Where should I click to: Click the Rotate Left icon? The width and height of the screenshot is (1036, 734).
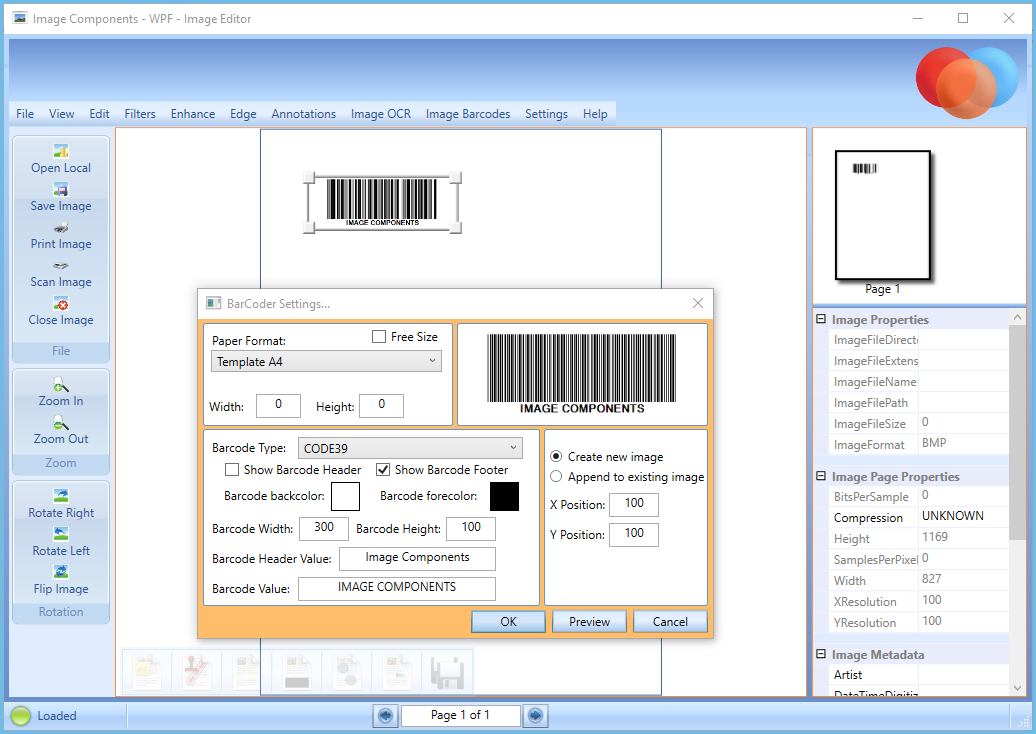pyautogui.click(x=61, y=534)
